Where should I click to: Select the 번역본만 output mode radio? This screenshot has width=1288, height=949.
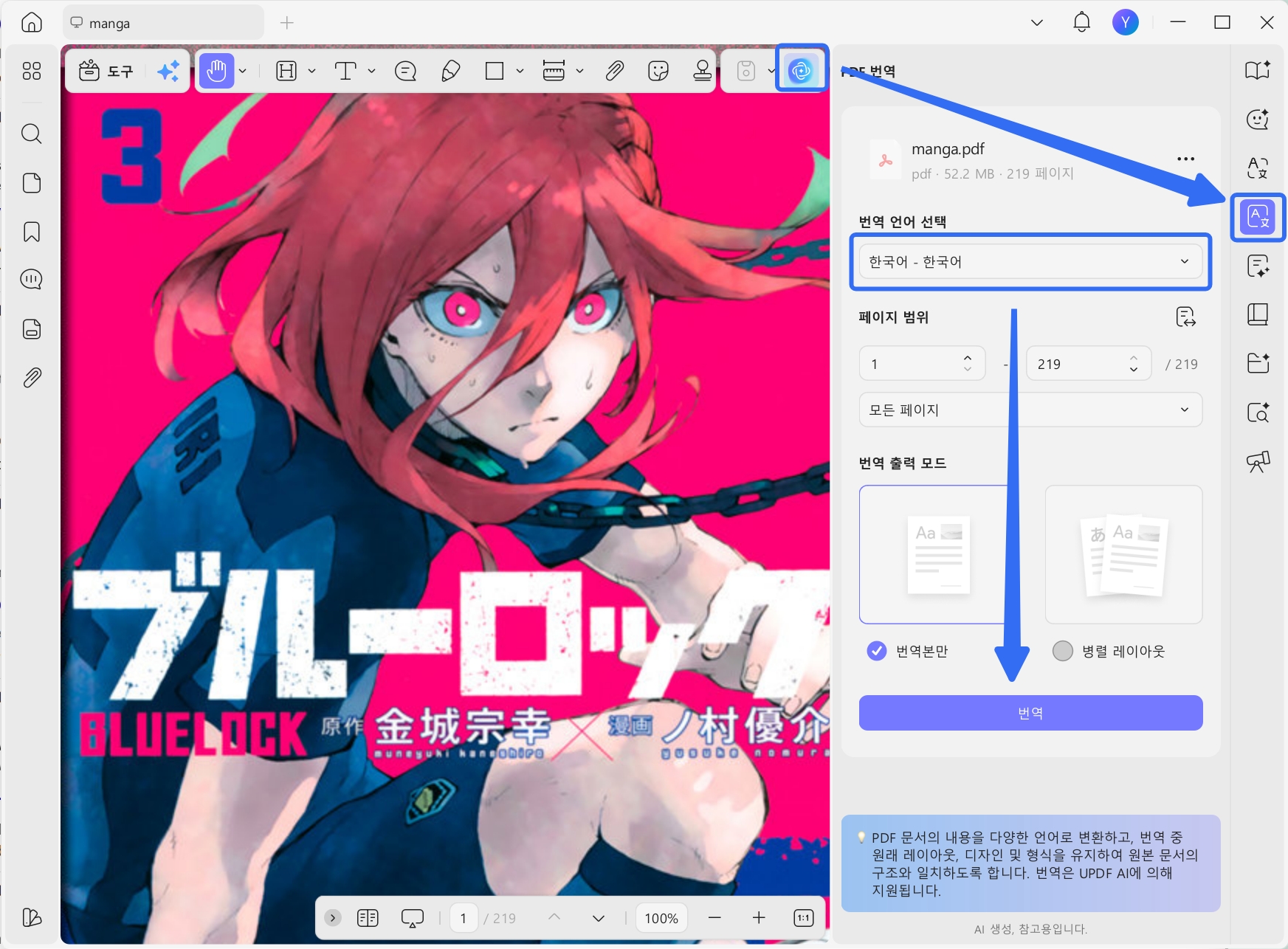click(877, 651)
